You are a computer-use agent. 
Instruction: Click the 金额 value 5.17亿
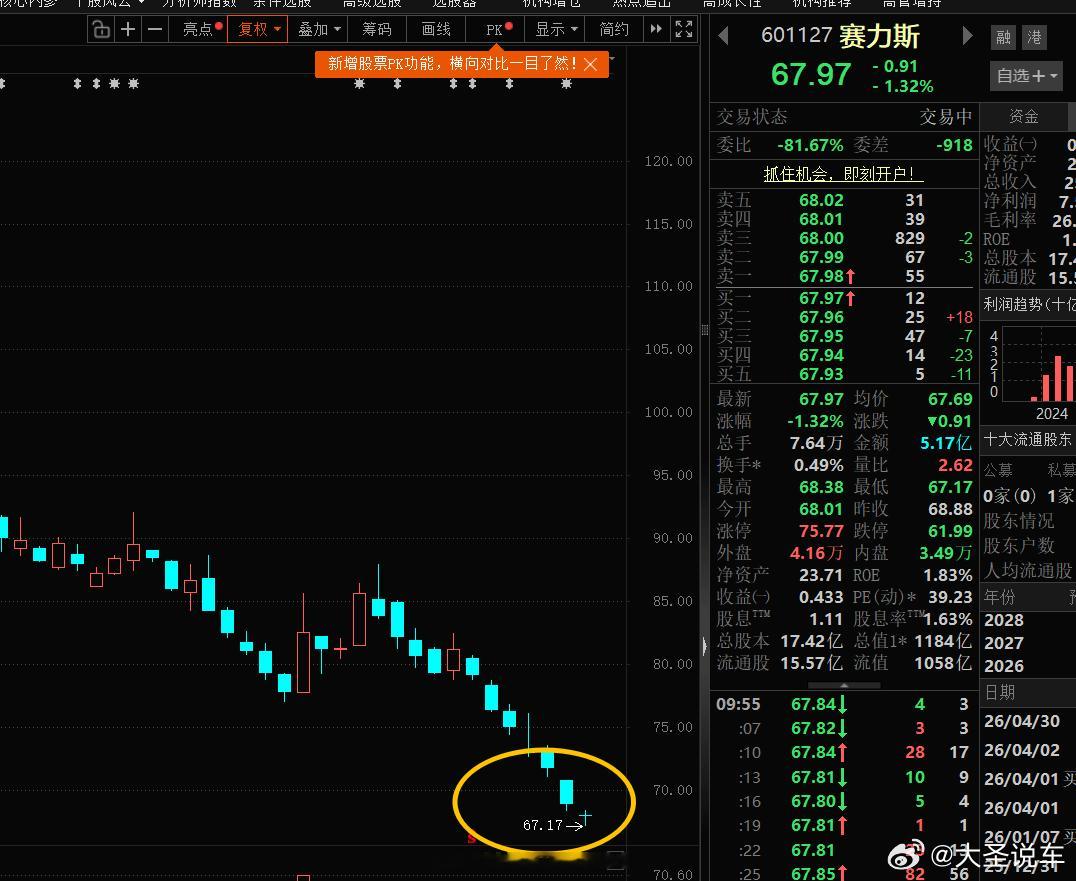[946, 443]
